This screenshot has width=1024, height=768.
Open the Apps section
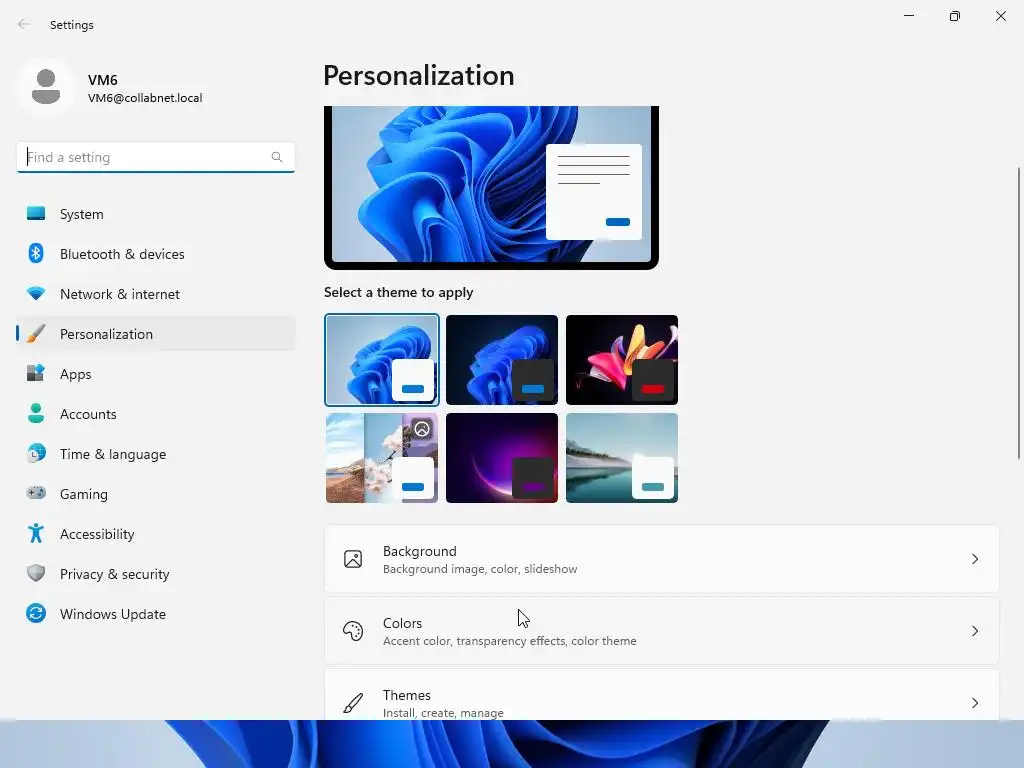pos(156,374)
